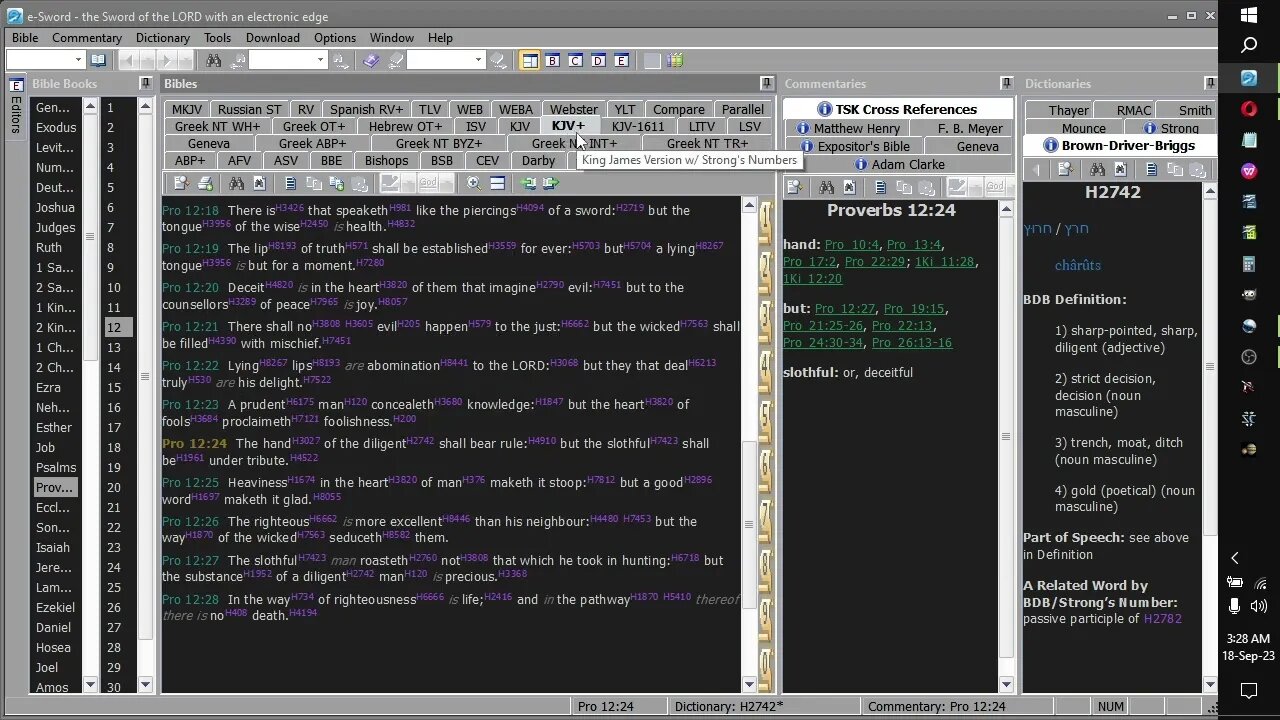Viewport: 1280px width, 720px height.
Task: Click the info icon beside TSK Cross References
Action: (x=824, y=109)
